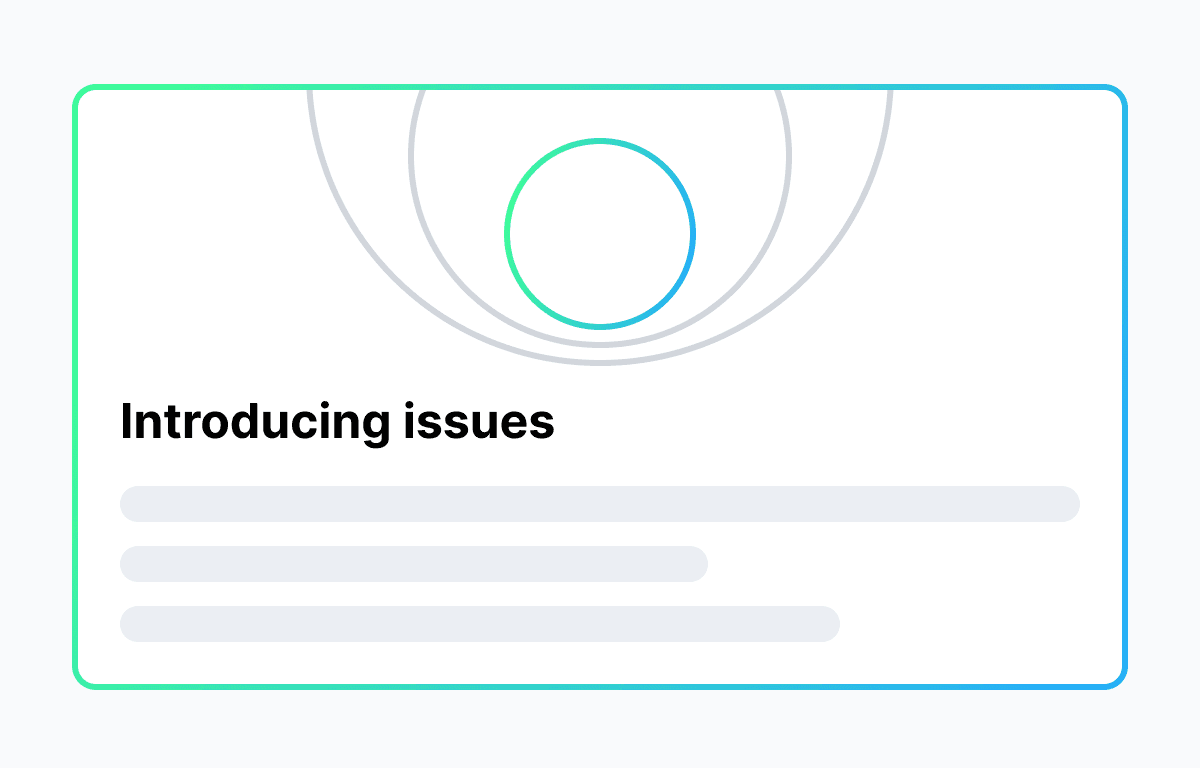Click the word "Introducing" in the heading

(x=254, y=422)
